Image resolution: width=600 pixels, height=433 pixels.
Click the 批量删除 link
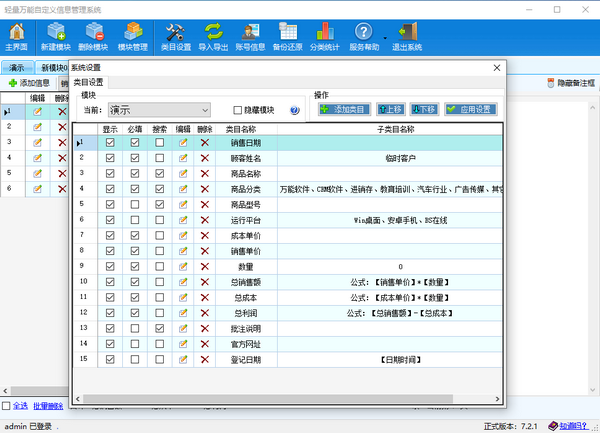coord(48,406)
